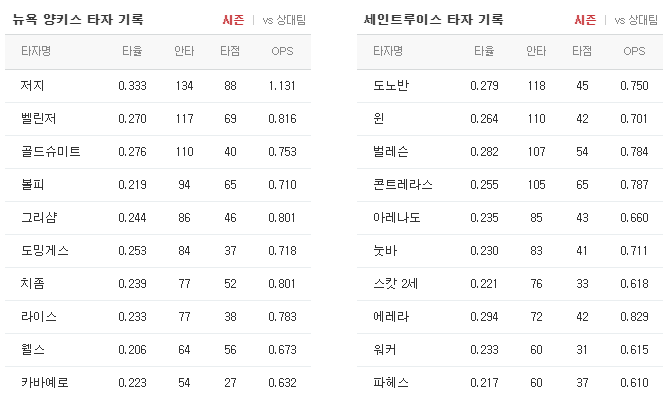This screenshot has width=663, height=407.
Task: Click OPS column header in Yankees table
Action: 282,51
